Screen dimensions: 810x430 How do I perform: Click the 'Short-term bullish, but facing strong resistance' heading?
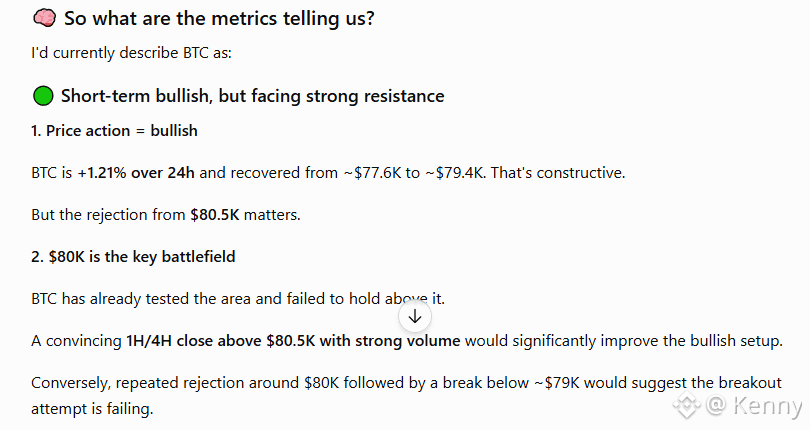[253, 96]
